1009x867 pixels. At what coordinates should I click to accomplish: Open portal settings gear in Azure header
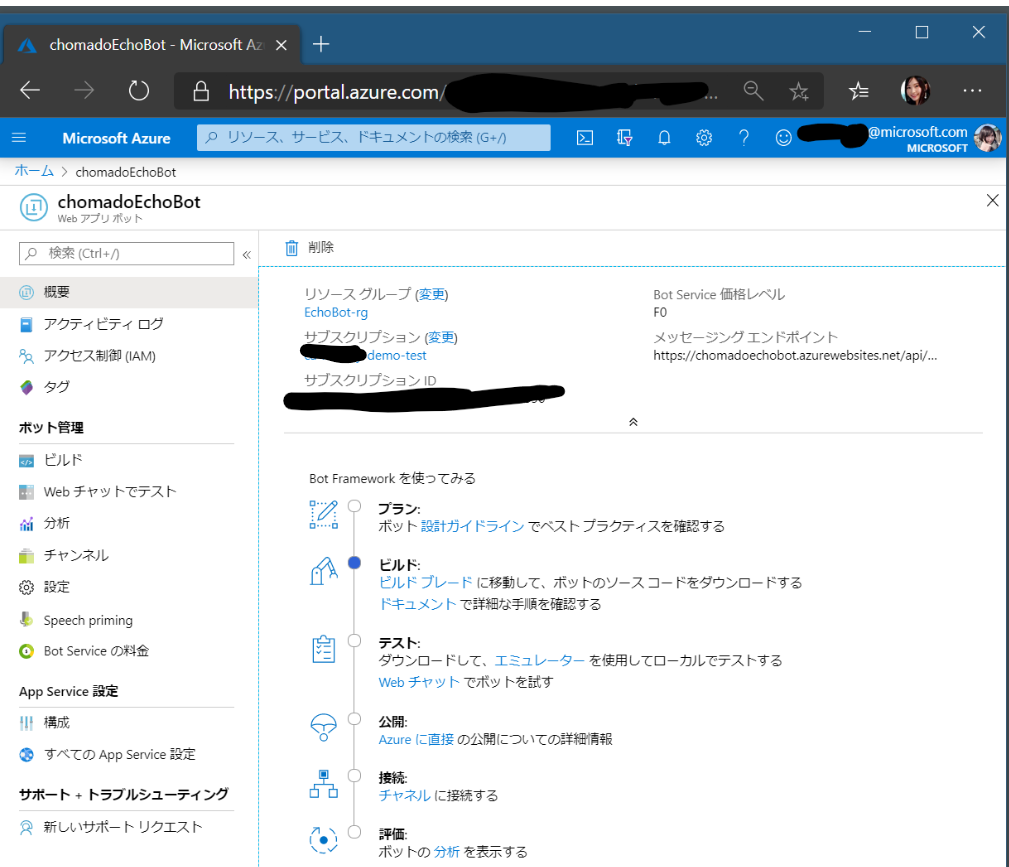(x=704, y=138)
